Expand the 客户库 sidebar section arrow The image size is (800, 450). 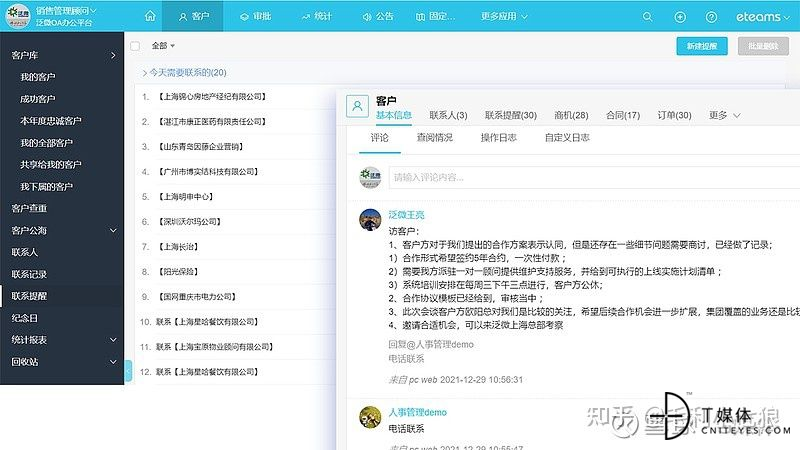point(113,55)
